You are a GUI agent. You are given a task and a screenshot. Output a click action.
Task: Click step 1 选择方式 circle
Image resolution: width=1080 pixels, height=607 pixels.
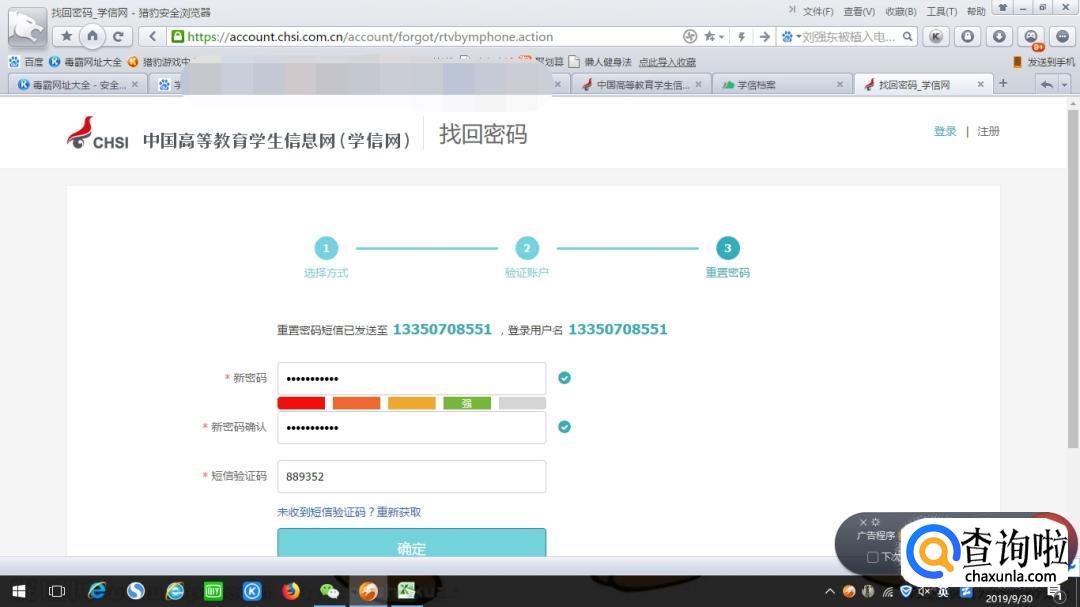click(326, 248)
